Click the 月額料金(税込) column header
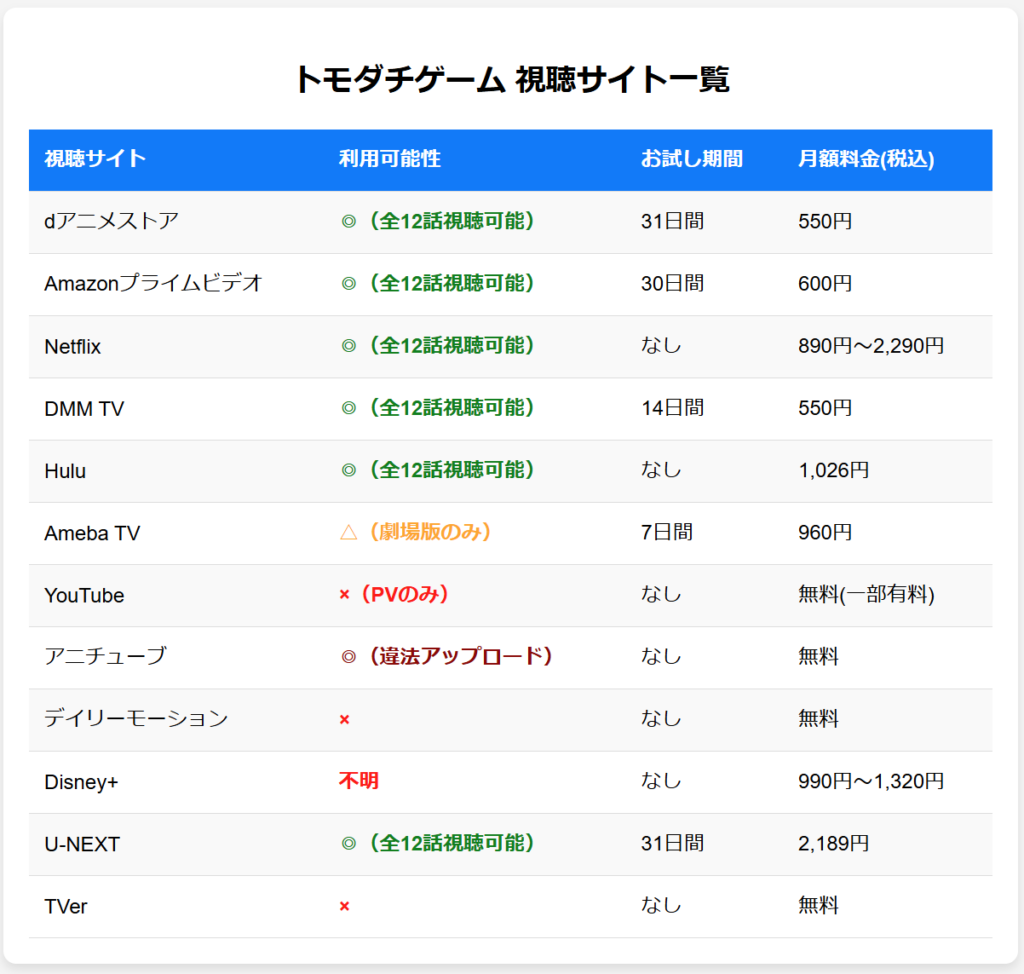Viewport: 1024px width, 974px height. tap(866, 159)
